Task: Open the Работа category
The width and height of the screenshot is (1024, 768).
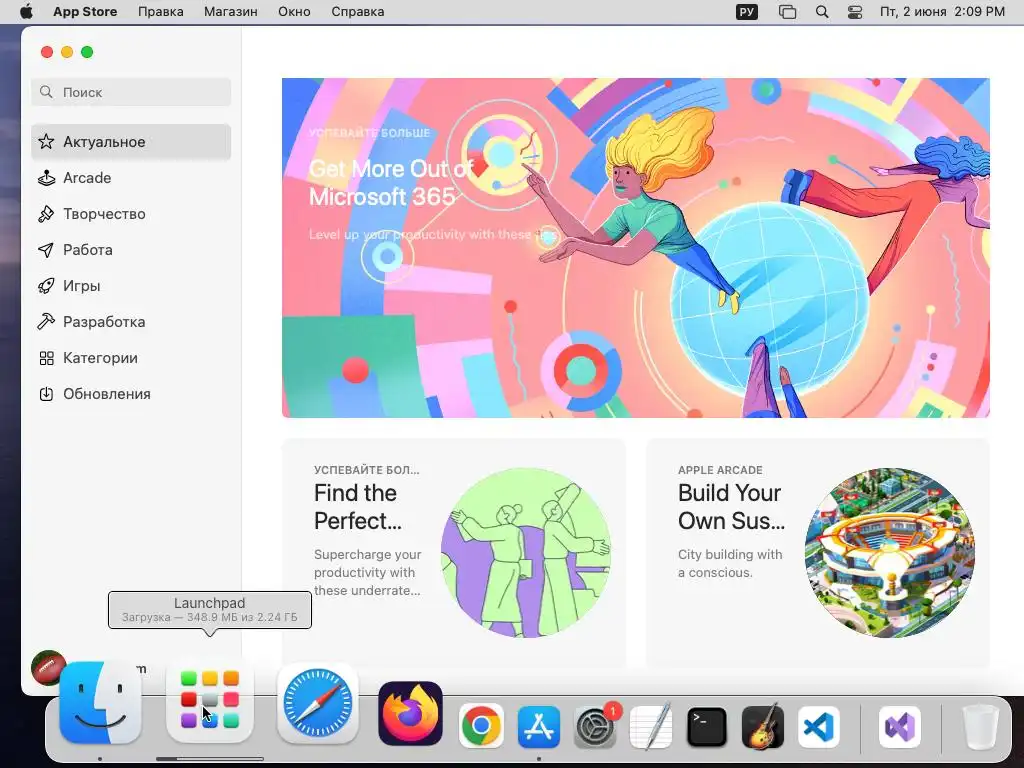Action: [x=131, y=249]
